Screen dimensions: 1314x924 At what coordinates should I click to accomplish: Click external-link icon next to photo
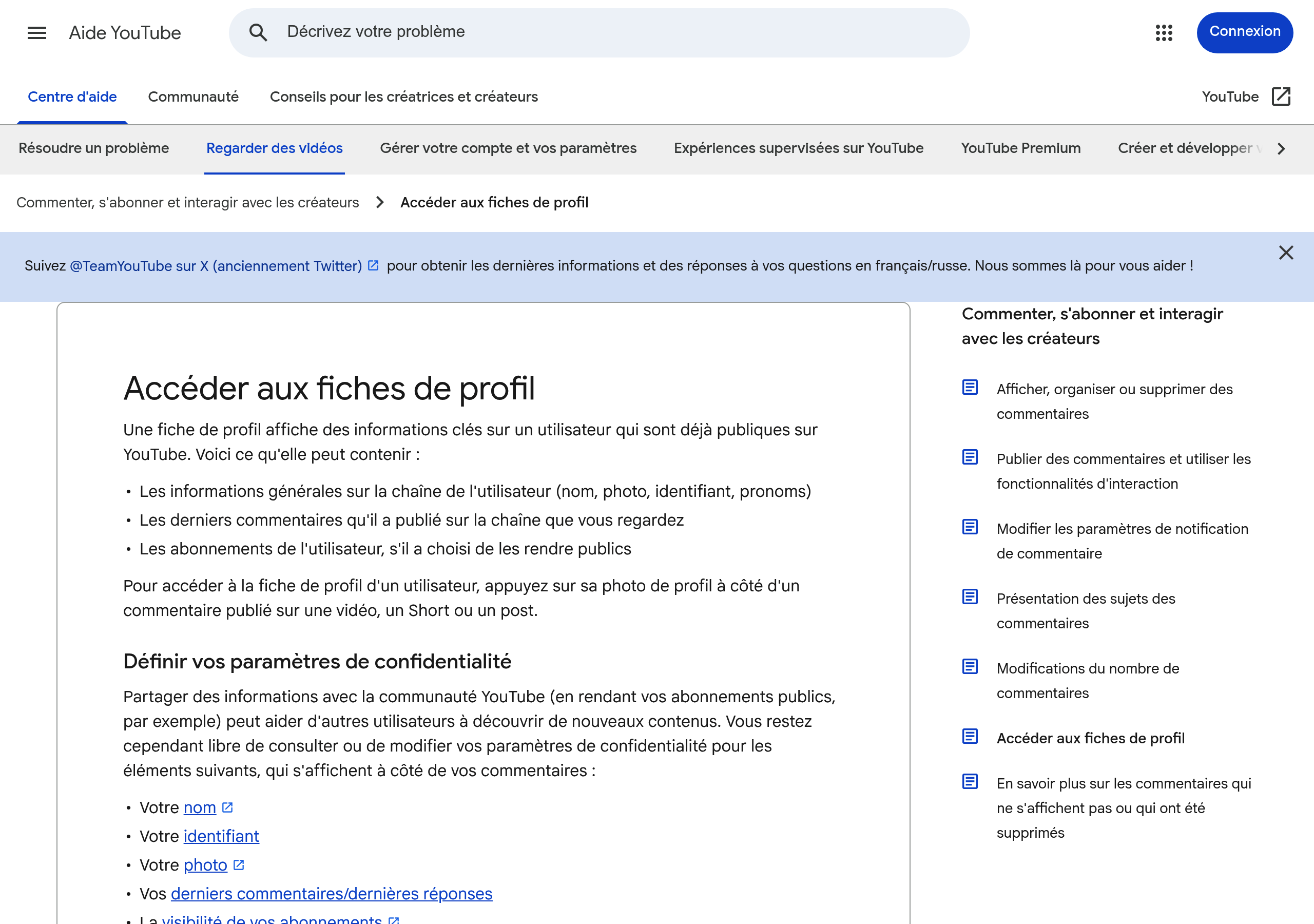click(239, 865)
